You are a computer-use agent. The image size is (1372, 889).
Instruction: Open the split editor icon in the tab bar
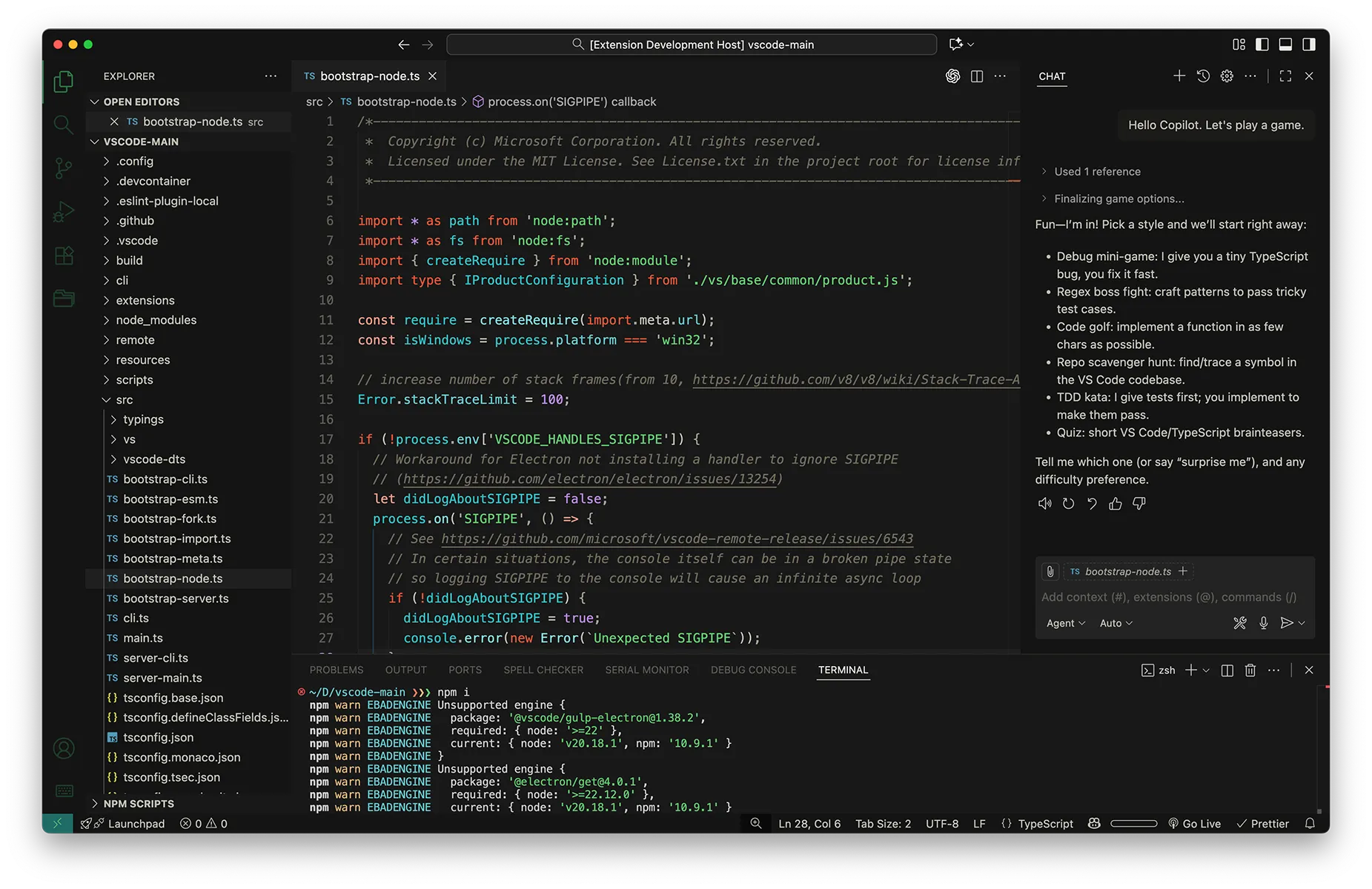click(976, 76)
